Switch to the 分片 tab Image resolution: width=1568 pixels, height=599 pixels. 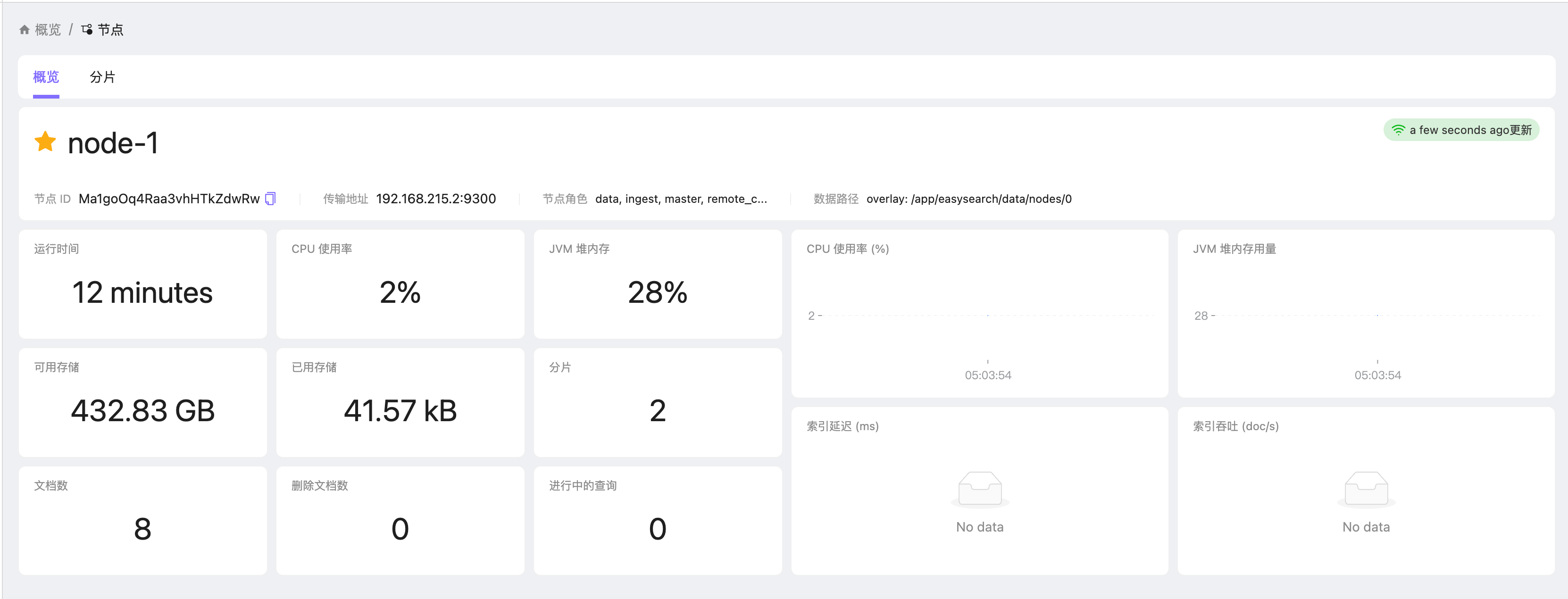click(x=102, y=77)
